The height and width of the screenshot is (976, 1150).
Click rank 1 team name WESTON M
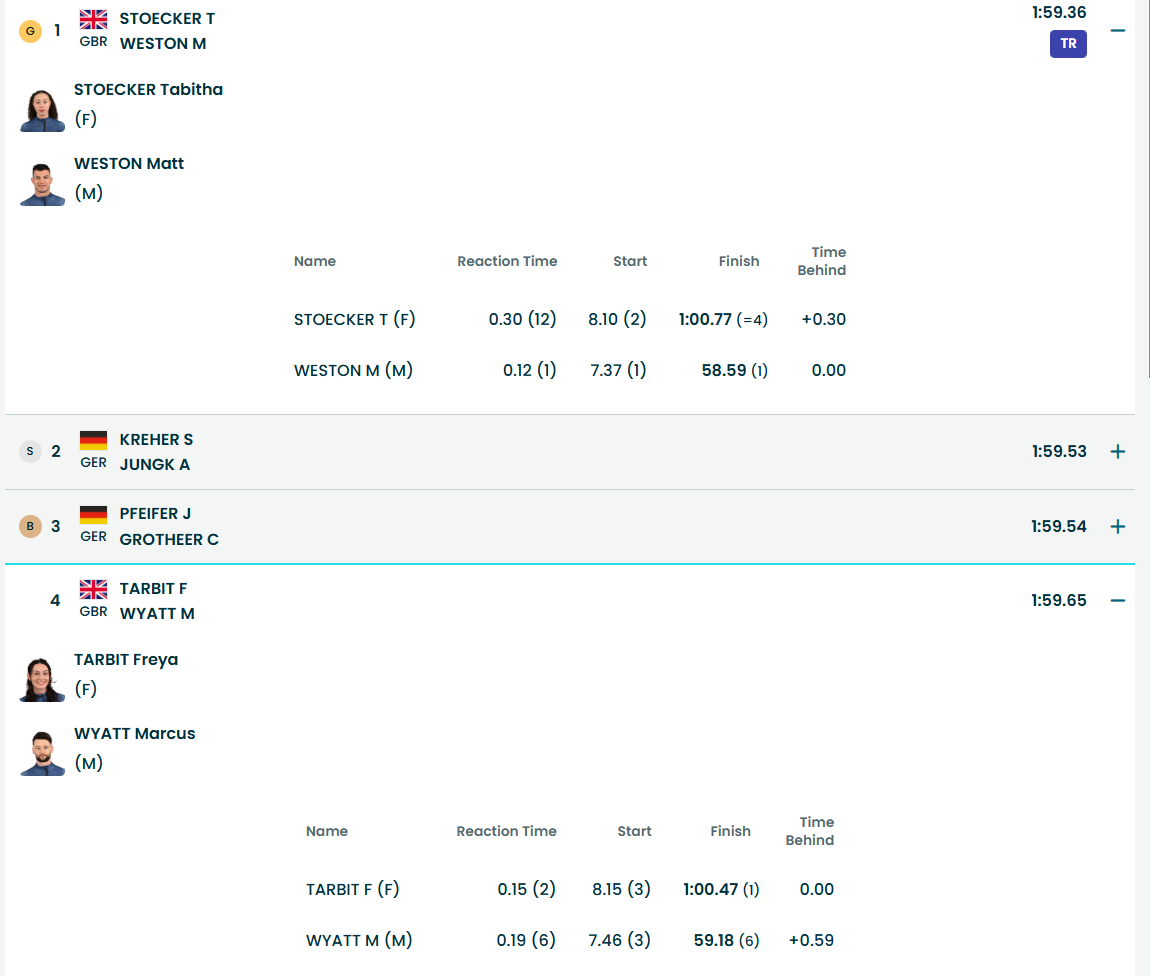click(163, 43)
